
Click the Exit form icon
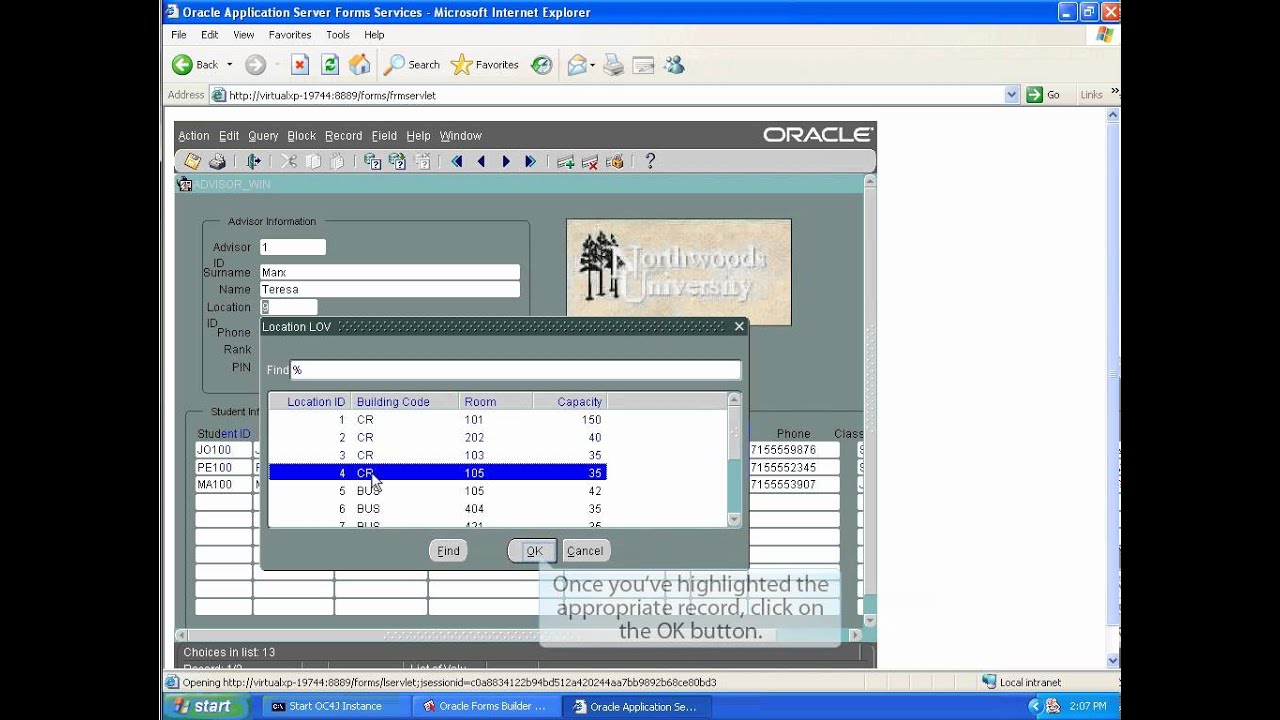254,161
